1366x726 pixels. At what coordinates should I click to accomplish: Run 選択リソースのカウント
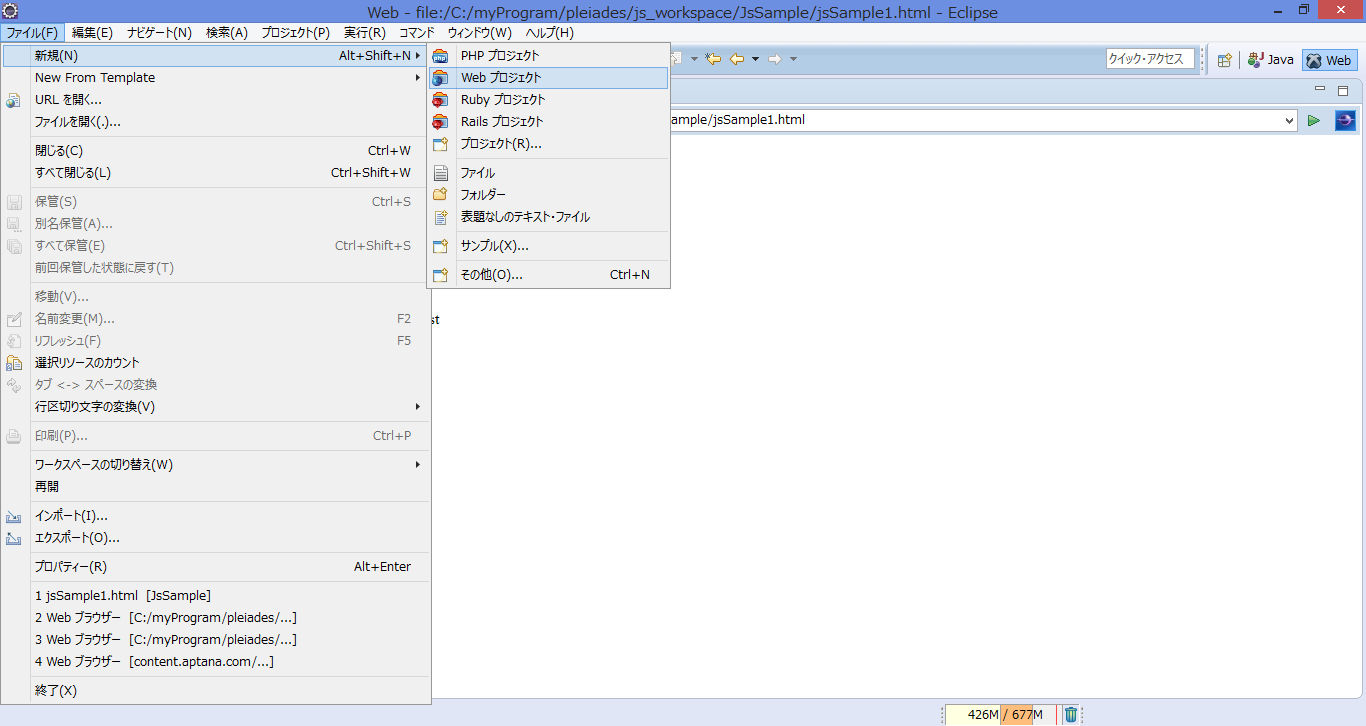click(x=216, y=363)
